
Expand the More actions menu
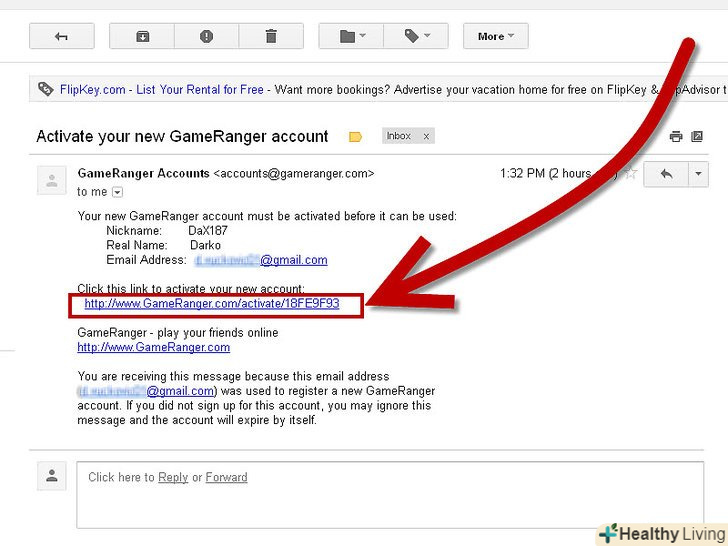coord(495,36)
